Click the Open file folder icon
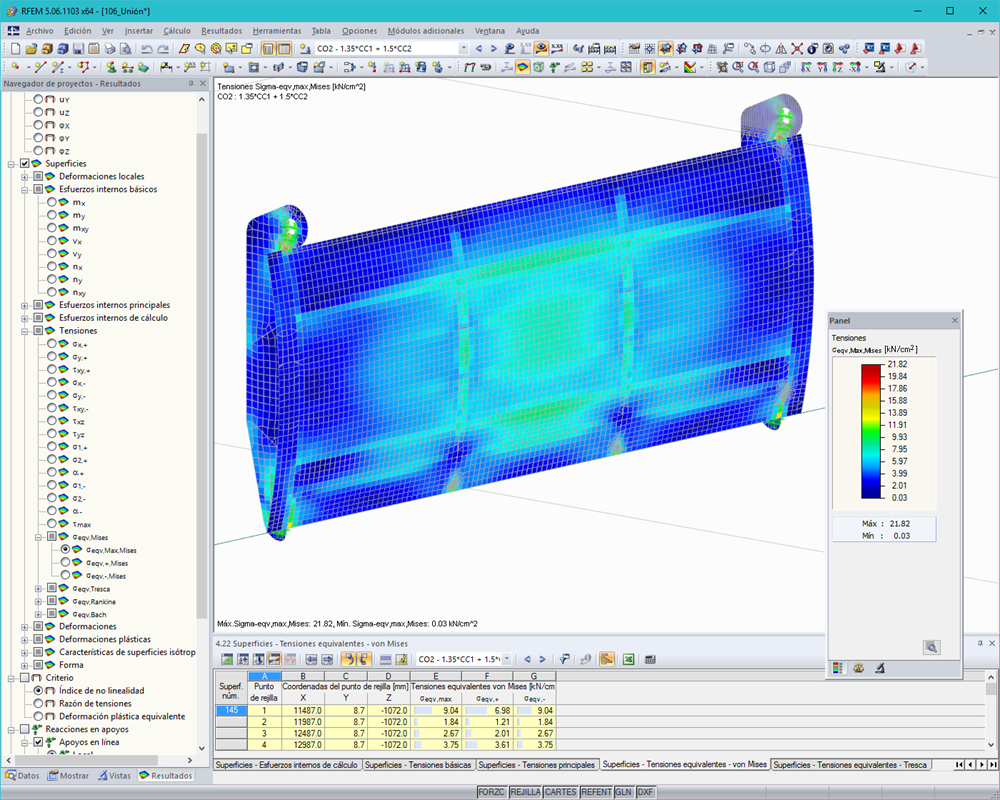The height and width of the screenshot is (800, 1000). (32, 48)
